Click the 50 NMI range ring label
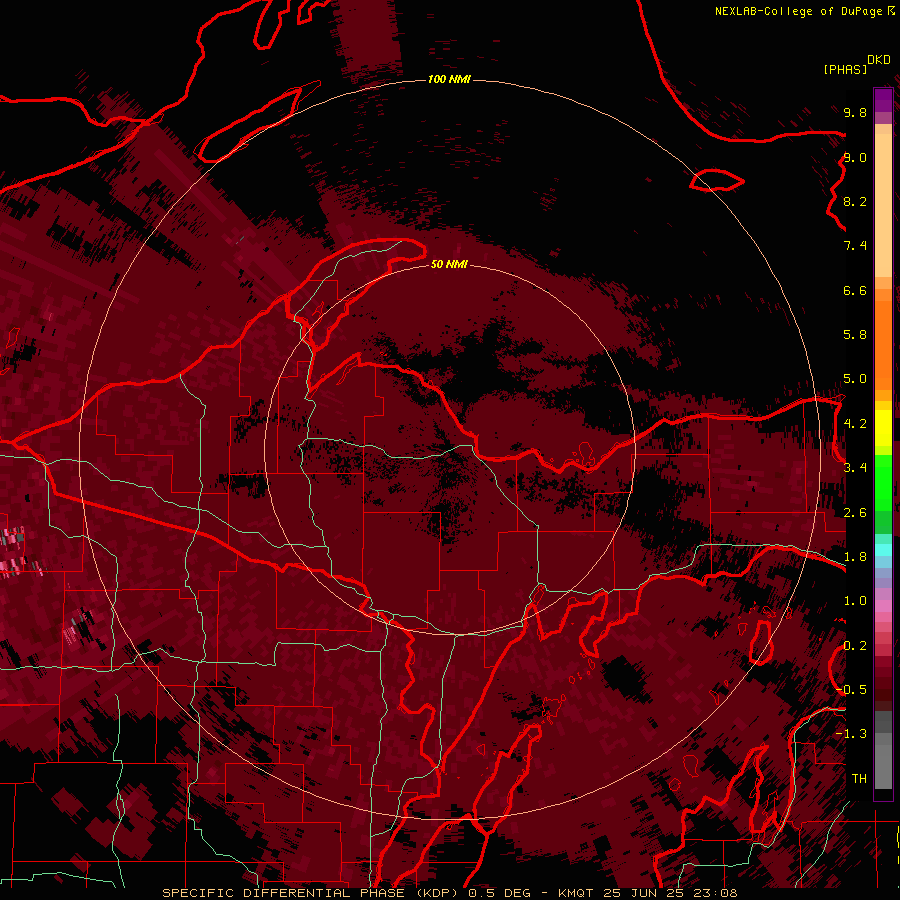 click(449, 264)
